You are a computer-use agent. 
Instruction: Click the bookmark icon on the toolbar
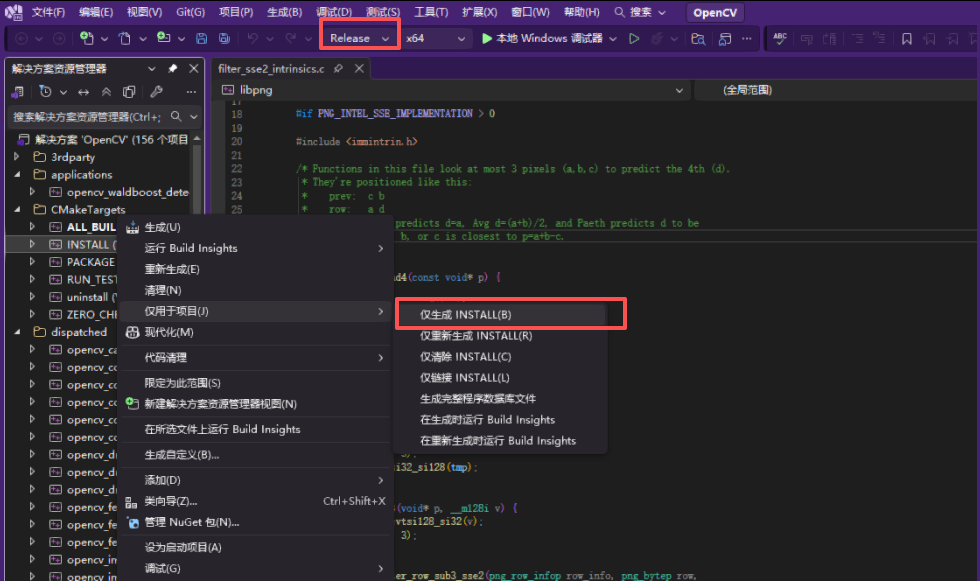[x=904, y=37]
